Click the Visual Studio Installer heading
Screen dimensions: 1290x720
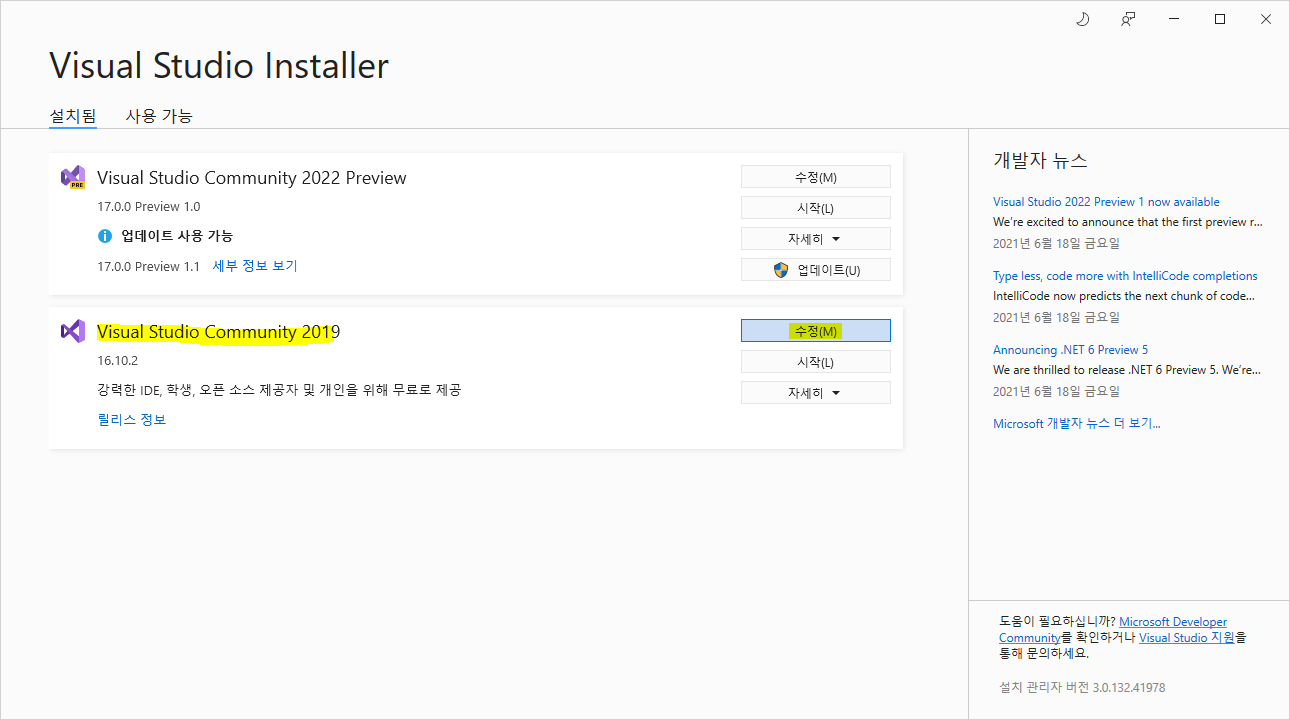click(219, 66)
